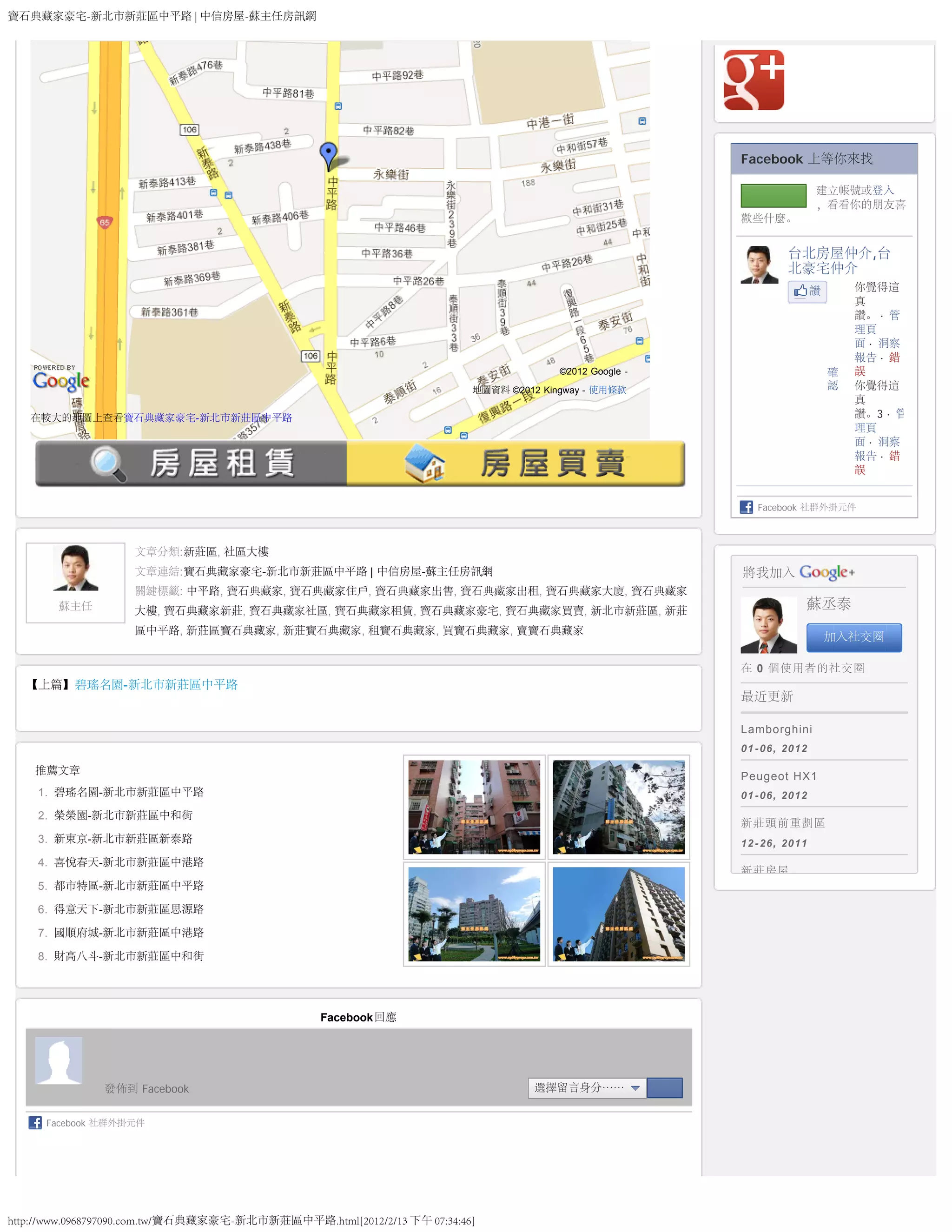Click default avatar in Facebook comment box
Viewport: 952px width, 1232px height.
pos(59,1060)
